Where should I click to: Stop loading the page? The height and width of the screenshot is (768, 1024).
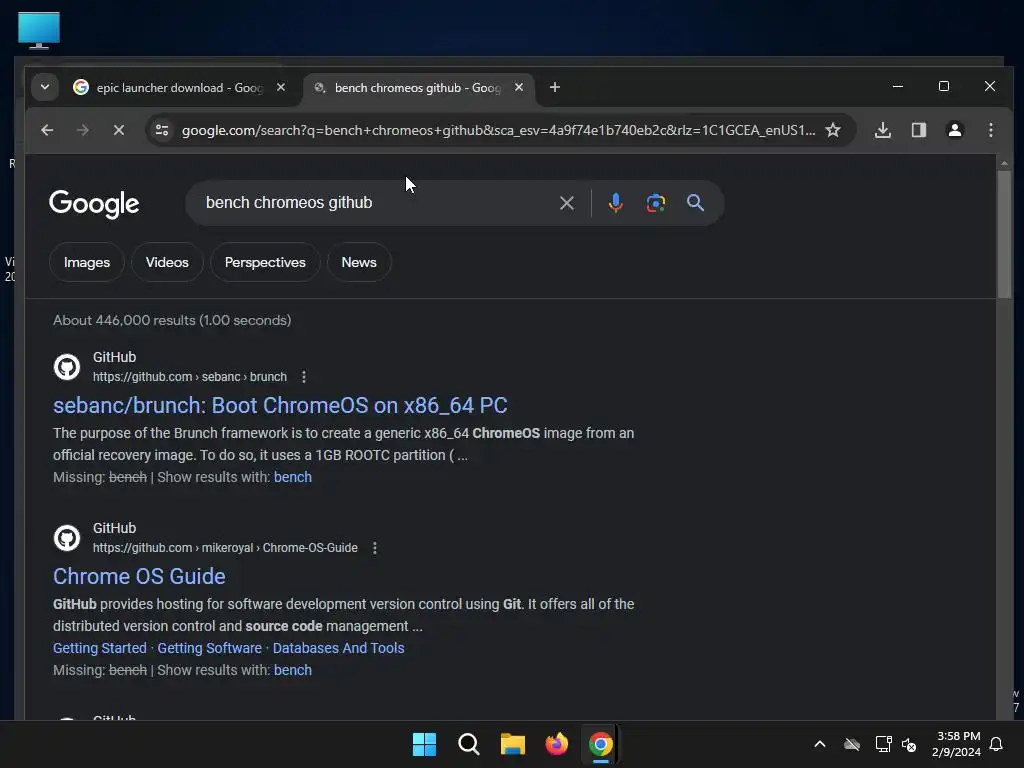[118, 130]
